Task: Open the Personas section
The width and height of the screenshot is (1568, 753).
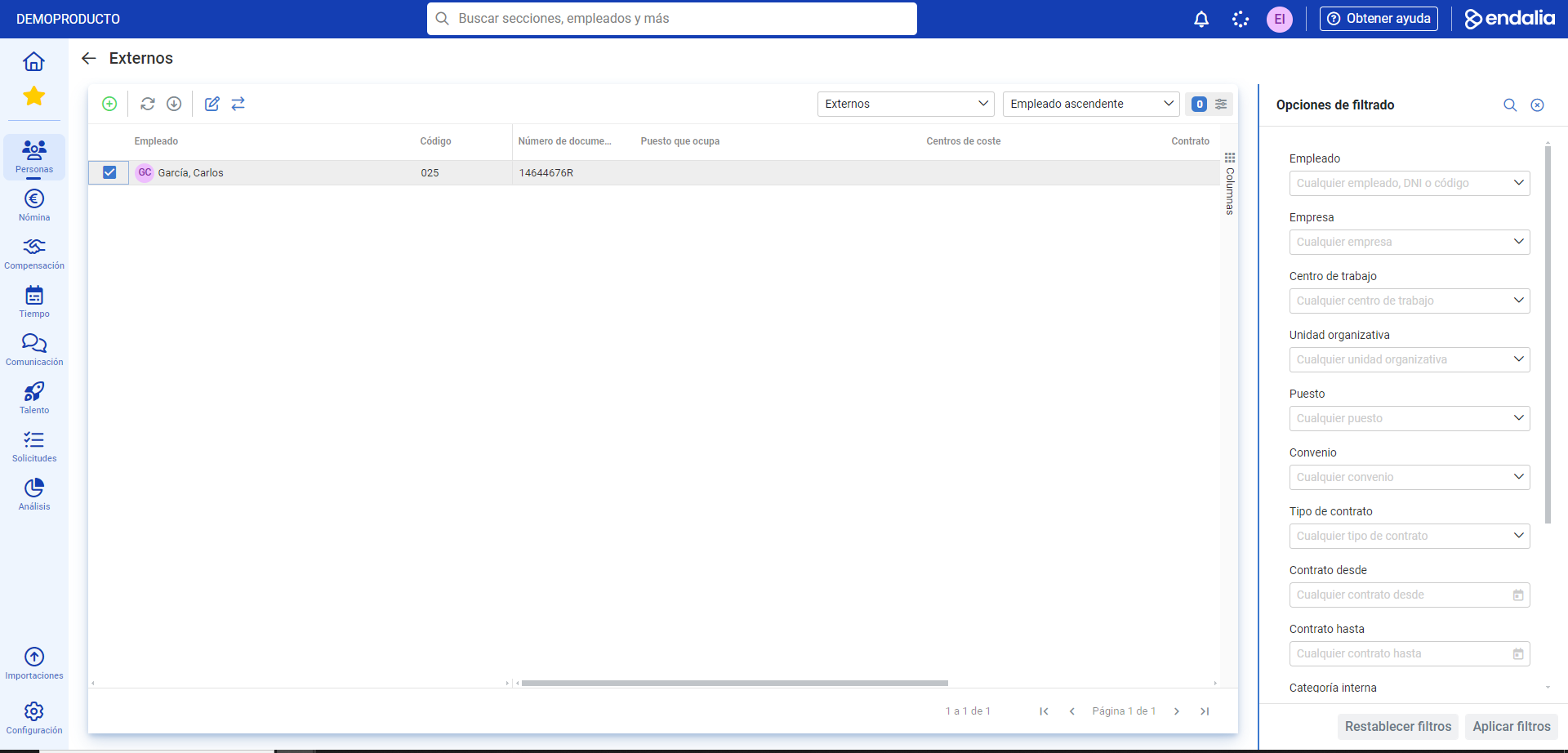Action: point(34,157)
